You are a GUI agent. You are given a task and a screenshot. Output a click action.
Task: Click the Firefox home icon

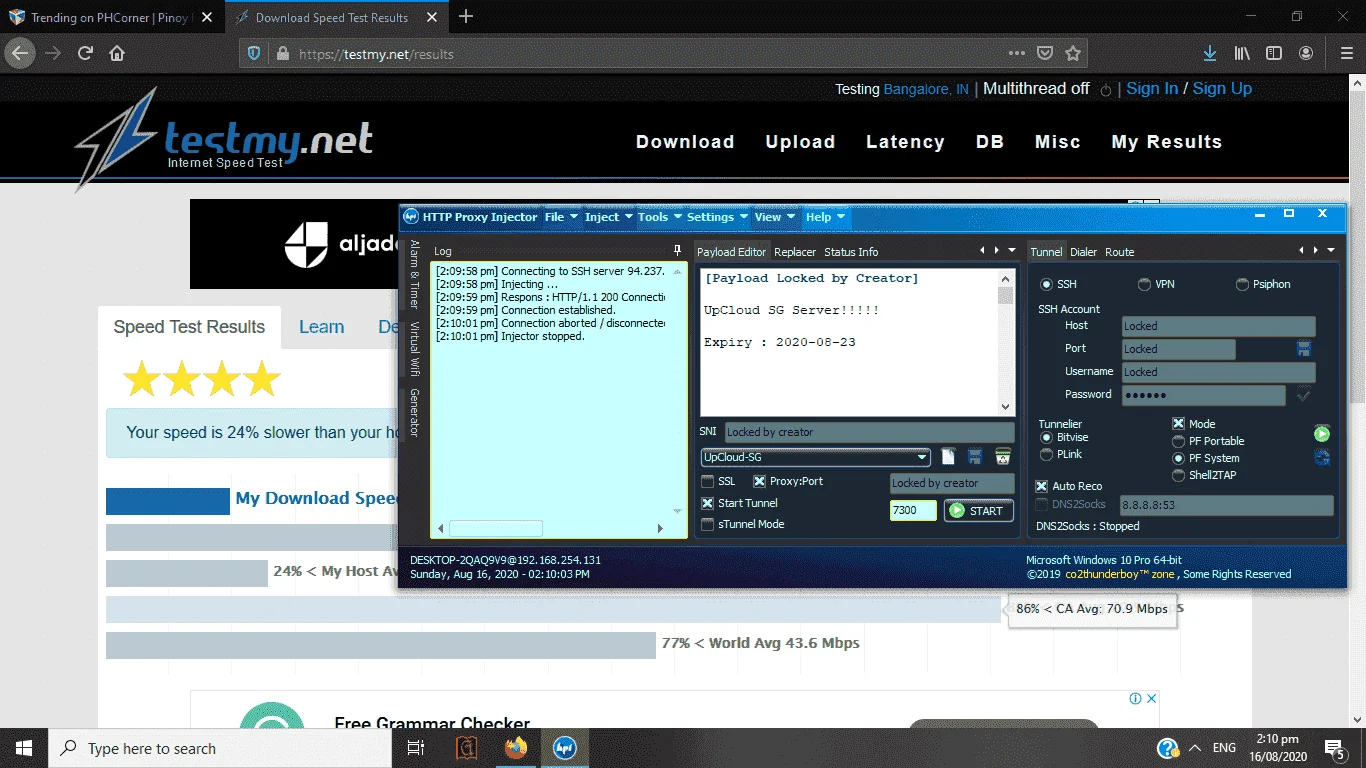tap(117, 53)
